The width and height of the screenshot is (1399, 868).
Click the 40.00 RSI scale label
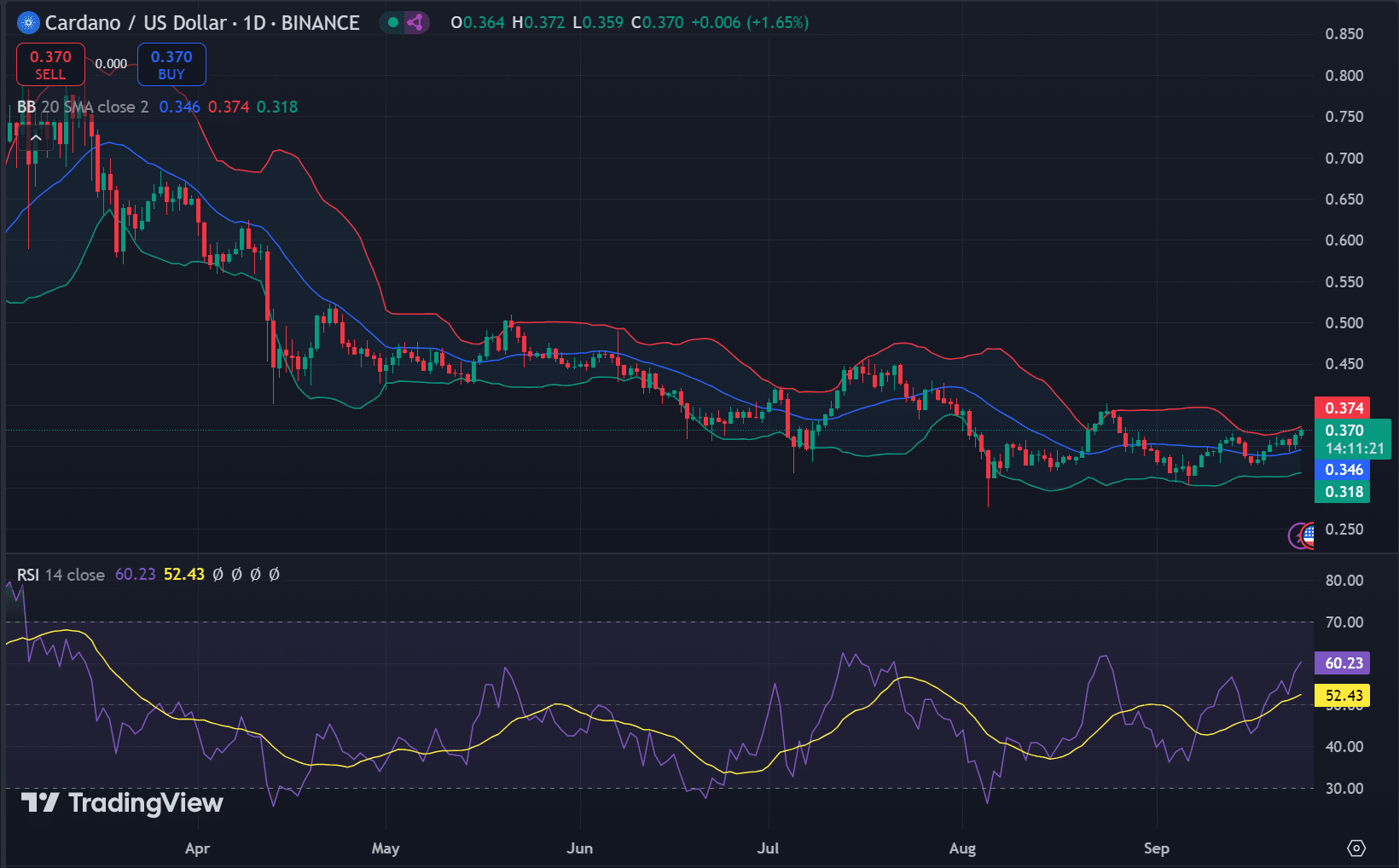coord(1344,747)
